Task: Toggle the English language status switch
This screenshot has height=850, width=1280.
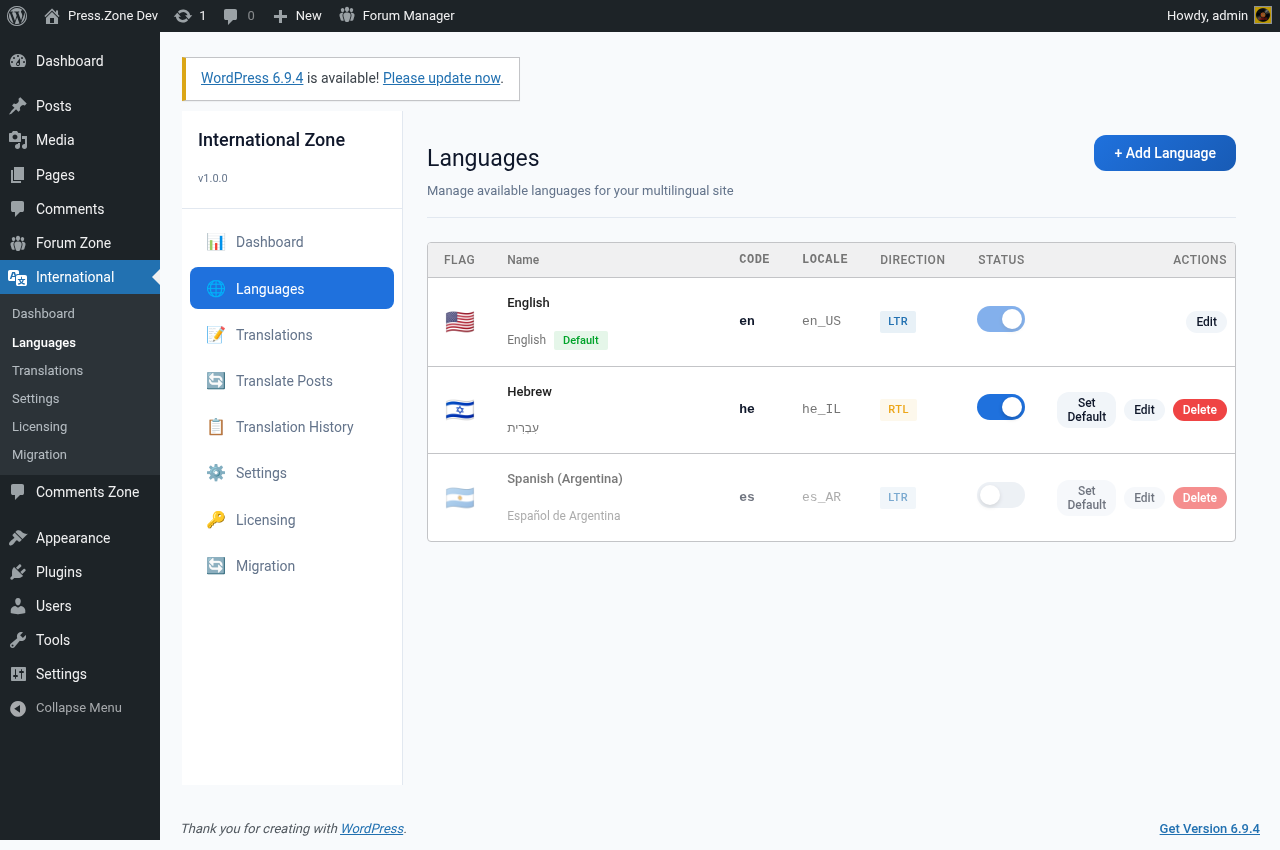Action: pyautogui.click(x=1001, y=319)
